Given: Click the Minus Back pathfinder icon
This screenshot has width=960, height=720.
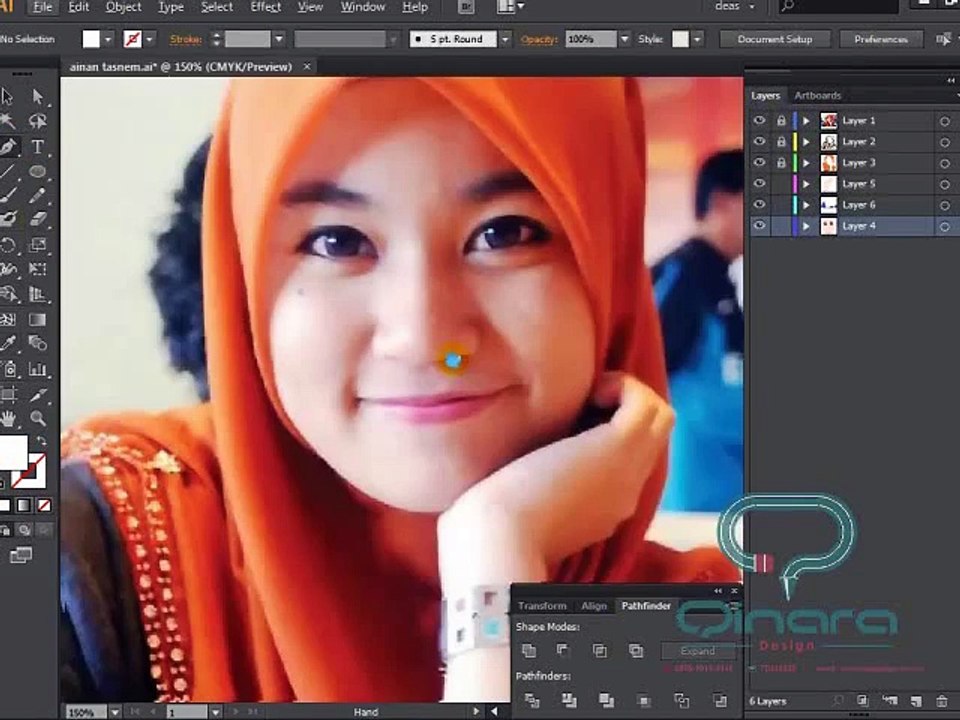Looking at the screenshot, I should click(x=720, y=700).
